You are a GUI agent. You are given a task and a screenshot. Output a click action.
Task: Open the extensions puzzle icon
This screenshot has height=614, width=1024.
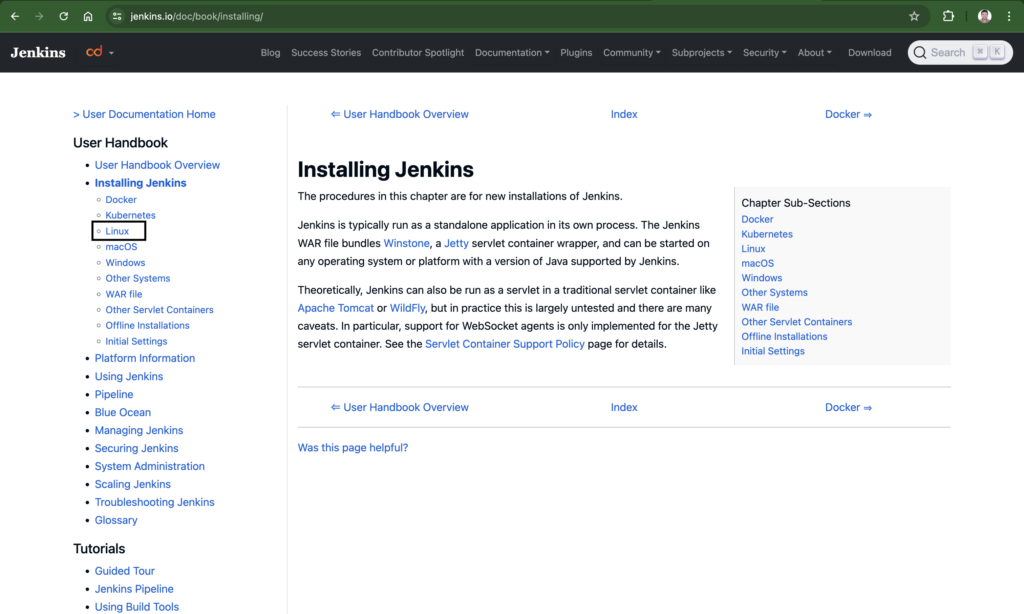(x=948, y=16)
